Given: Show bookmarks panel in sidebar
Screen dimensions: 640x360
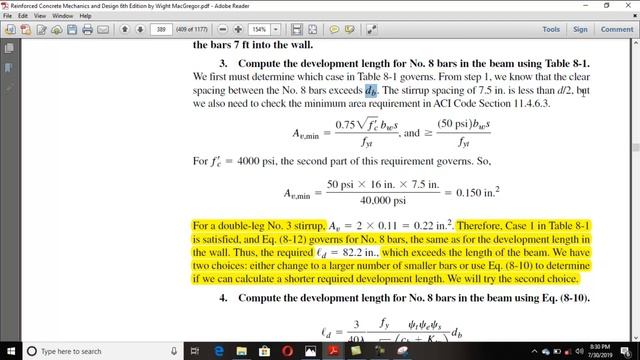Looking at the screenshot, I should point(9,67).
